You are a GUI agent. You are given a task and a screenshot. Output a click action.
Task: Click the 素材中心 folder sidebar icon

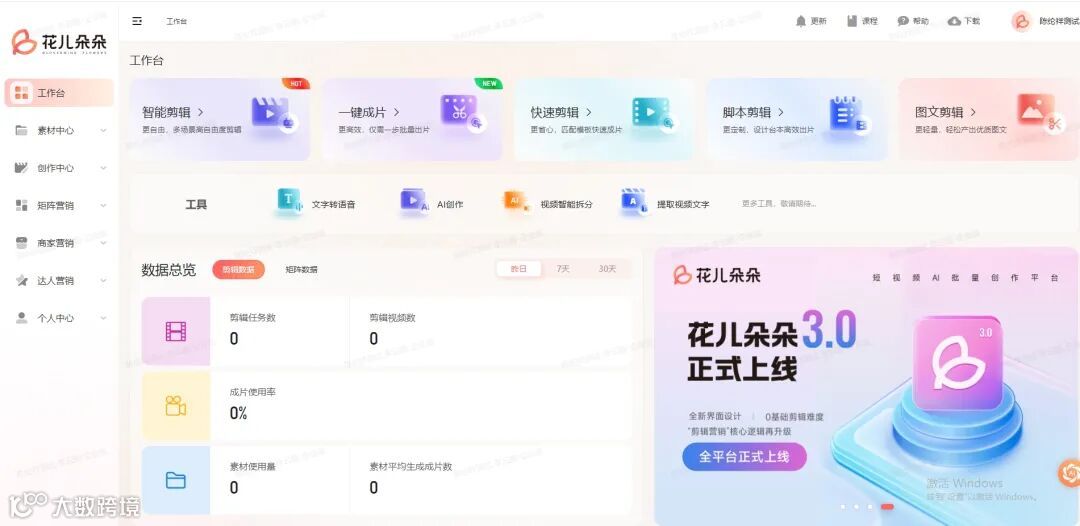(x=21, y=130)
